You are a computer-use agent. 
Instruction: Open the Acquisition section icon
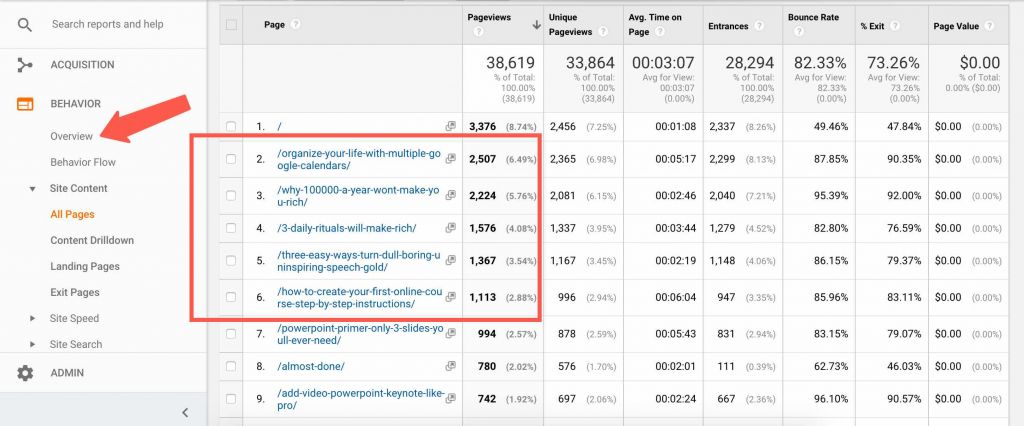click(x=25, y=65)
